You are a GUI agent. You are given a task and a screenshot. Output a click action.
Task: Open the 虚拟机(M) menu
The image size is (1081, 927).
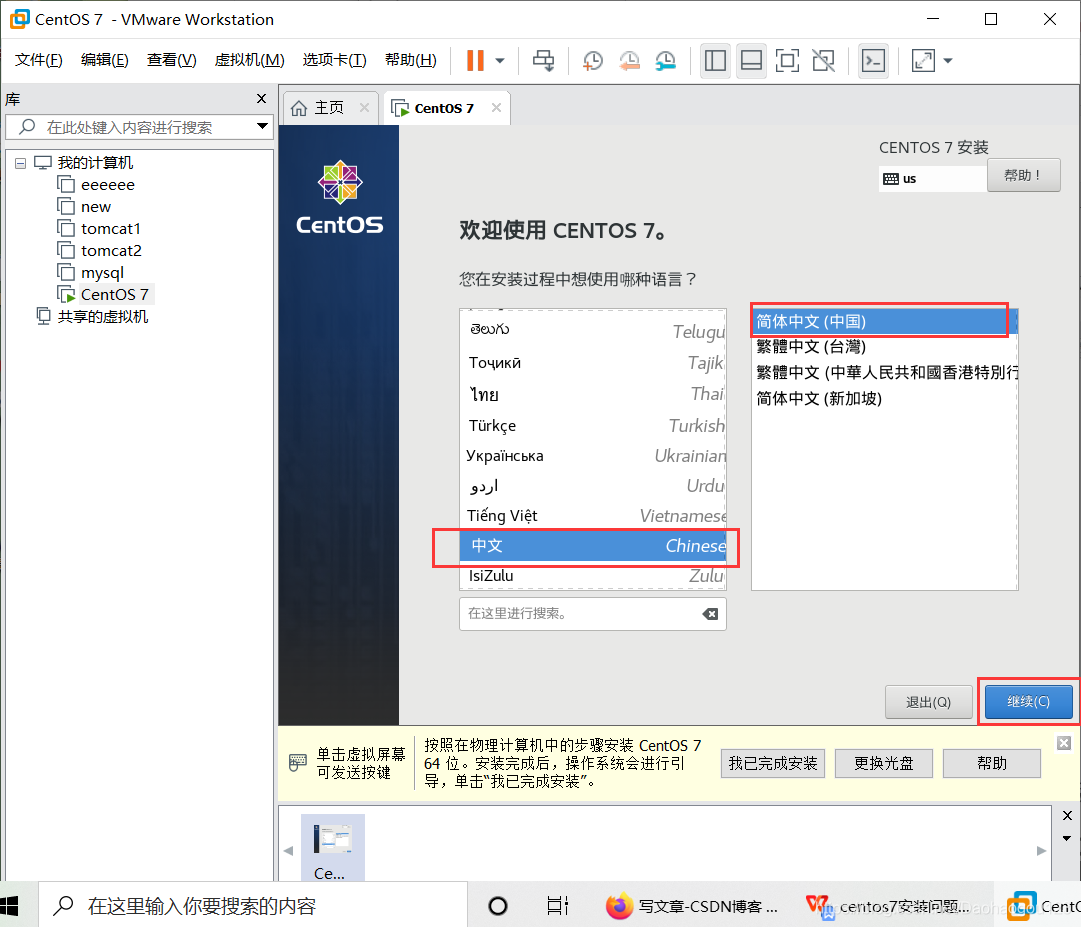(x=249, y=60)
